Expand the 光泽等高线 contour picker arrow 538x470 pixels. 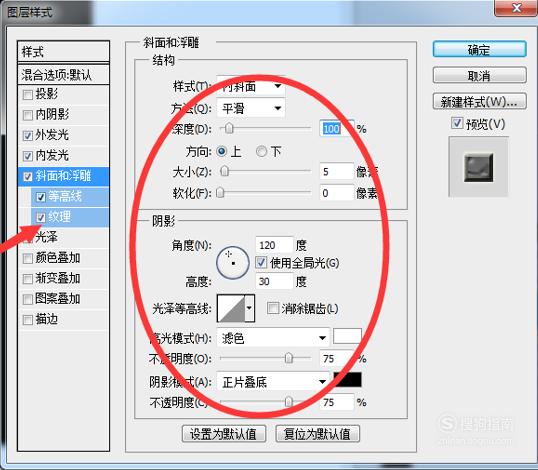249,308
